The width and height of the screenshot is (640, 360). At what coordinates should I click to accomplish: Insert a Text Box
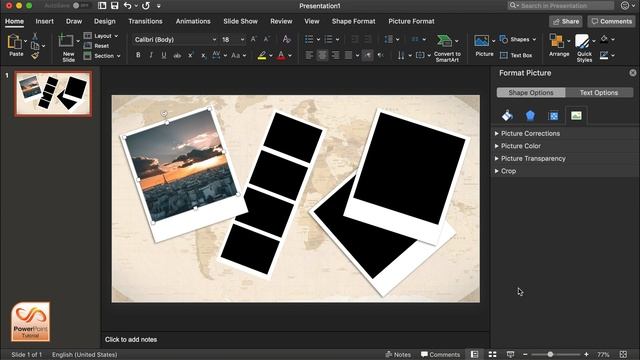tap(516, 55)
